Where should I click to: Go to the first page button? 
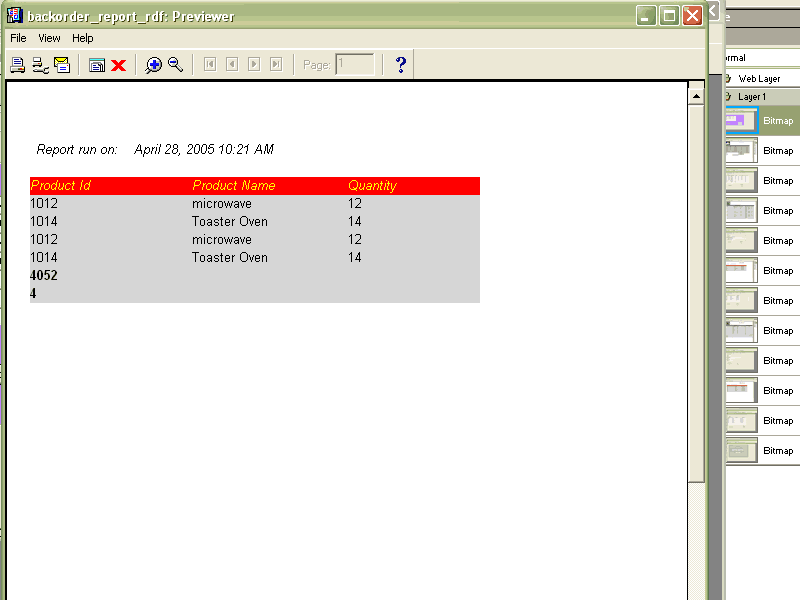click(210, 65)
